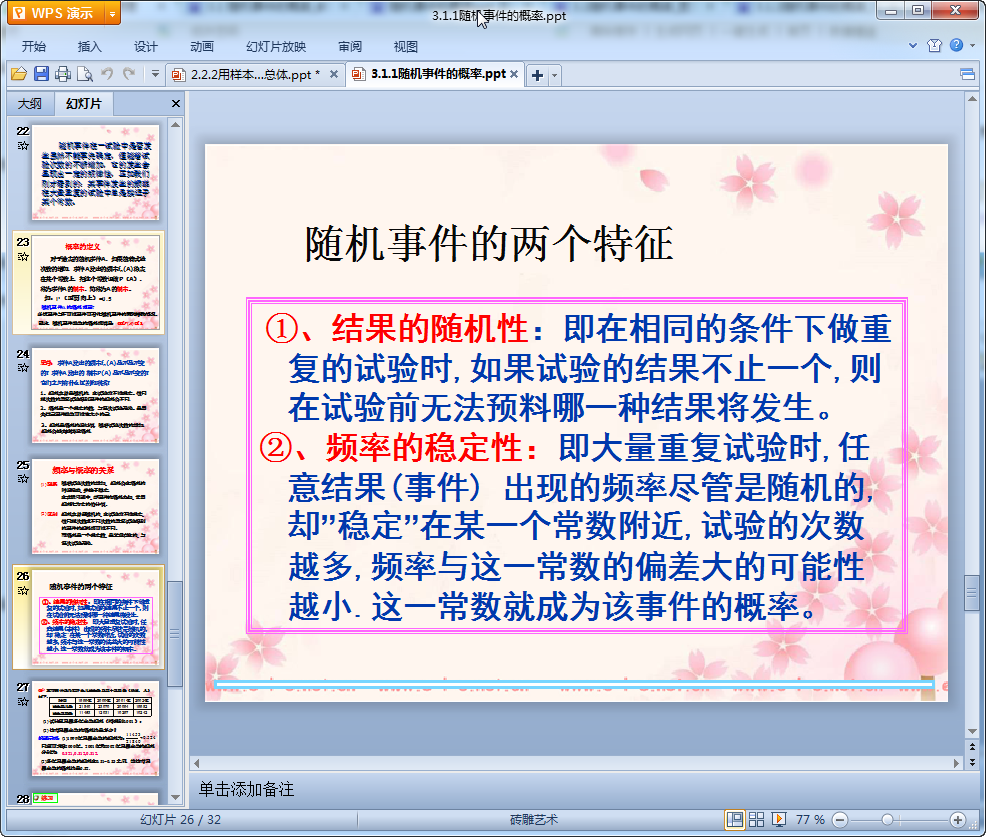Select slide 25 thumbnail 频率与概率的关系
Screen dimensions: 986x837
point(96,506)
